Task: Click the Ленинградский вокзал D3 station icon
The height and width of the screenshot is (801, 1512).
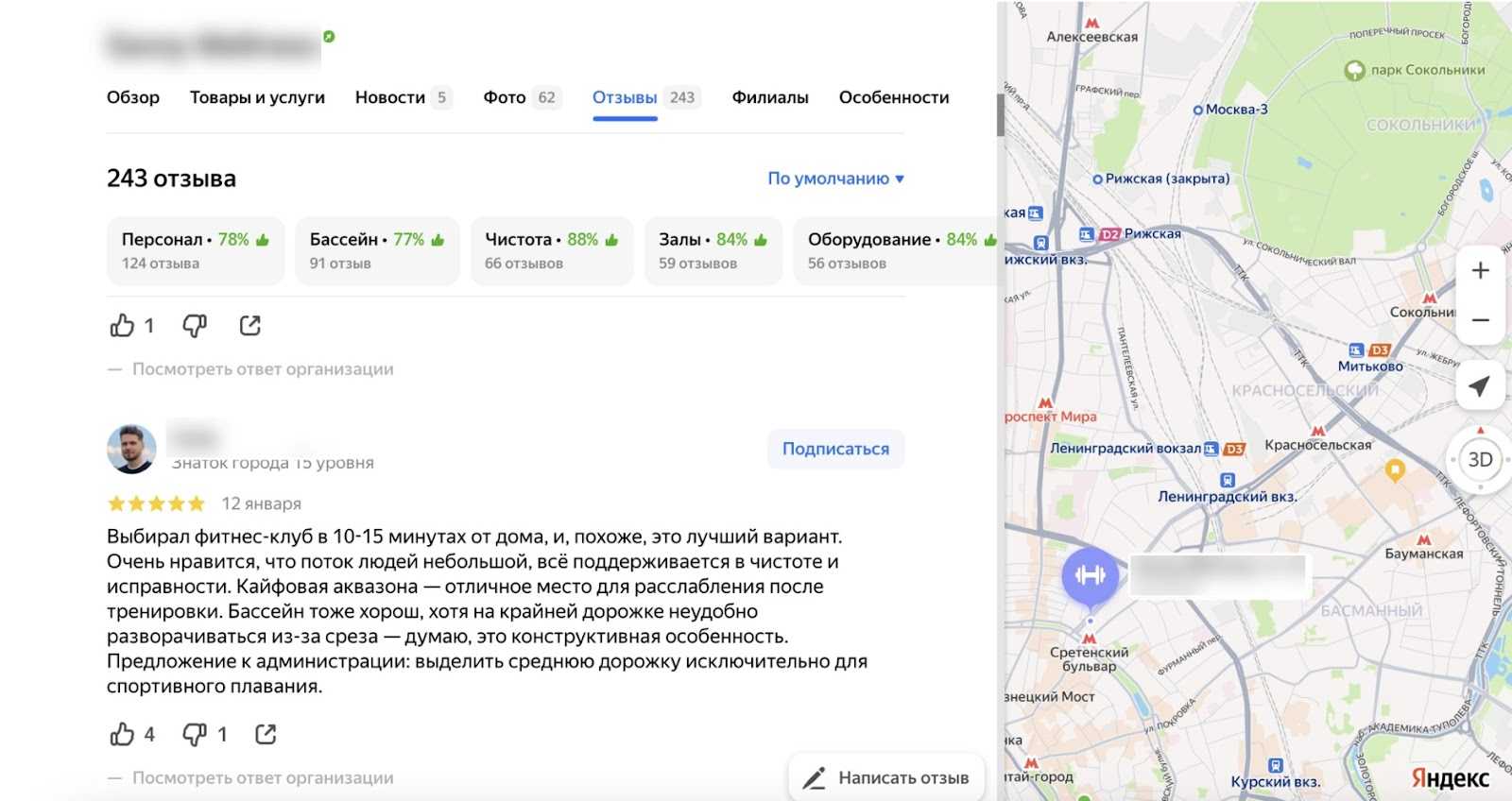Action: pyautogui.click(x=1234, y=450)
